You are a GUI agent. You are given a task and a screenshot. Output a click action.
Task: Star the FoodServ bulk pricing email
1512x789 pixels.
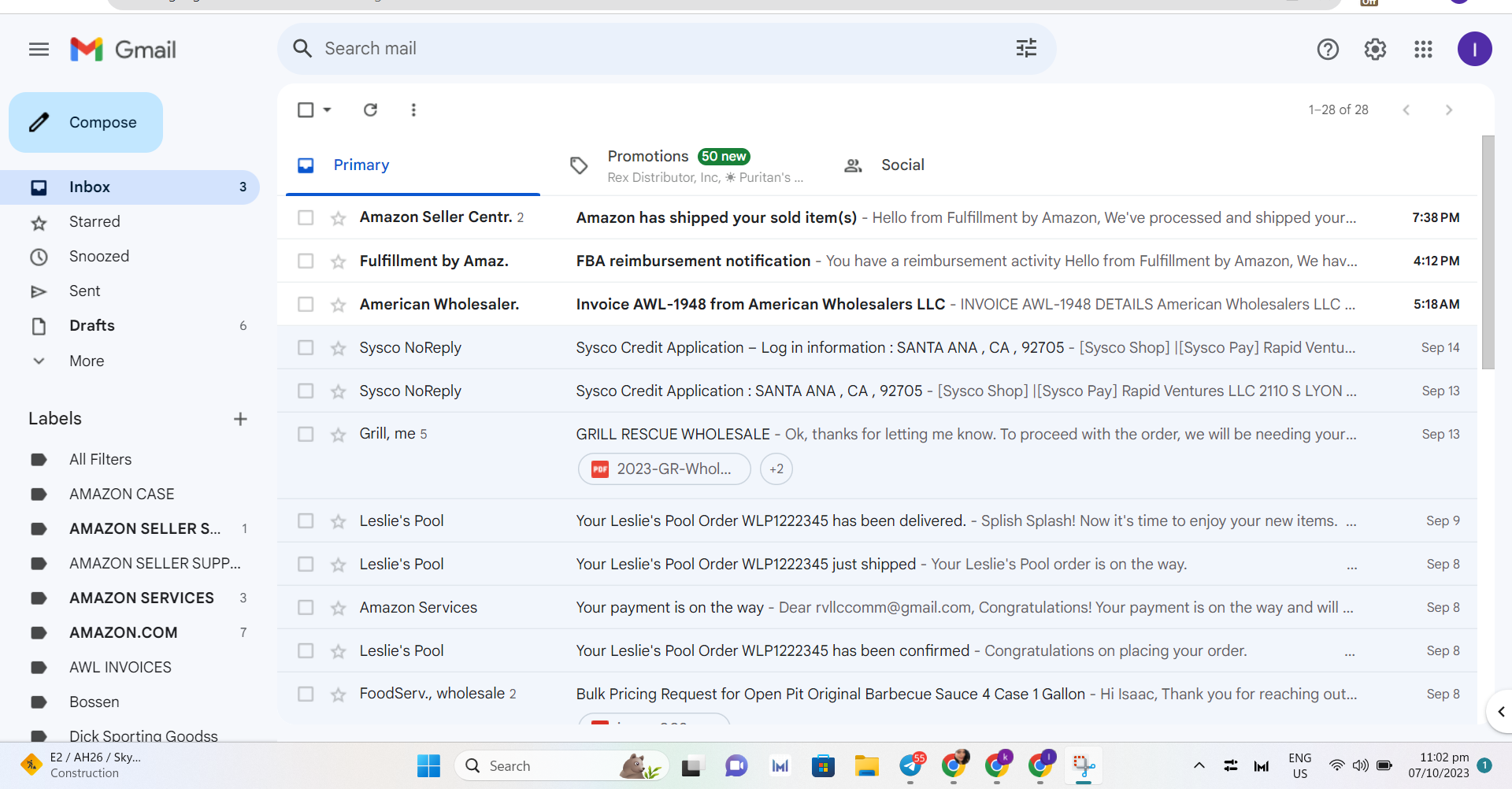pyautogui.click(x=339, y=695)
